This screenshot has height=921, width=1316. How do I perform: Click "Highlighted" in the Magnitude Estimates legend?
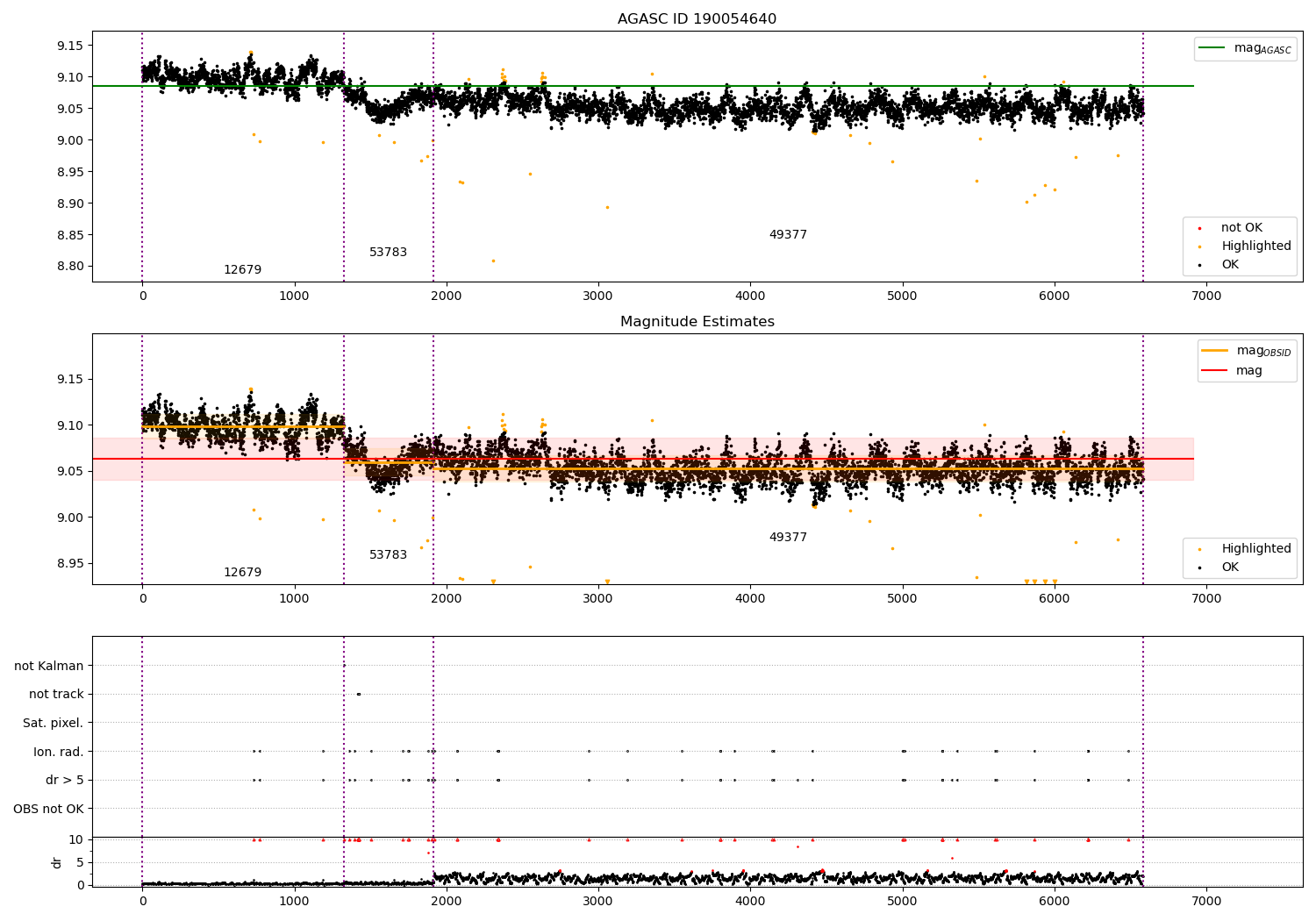[1256, 549]
